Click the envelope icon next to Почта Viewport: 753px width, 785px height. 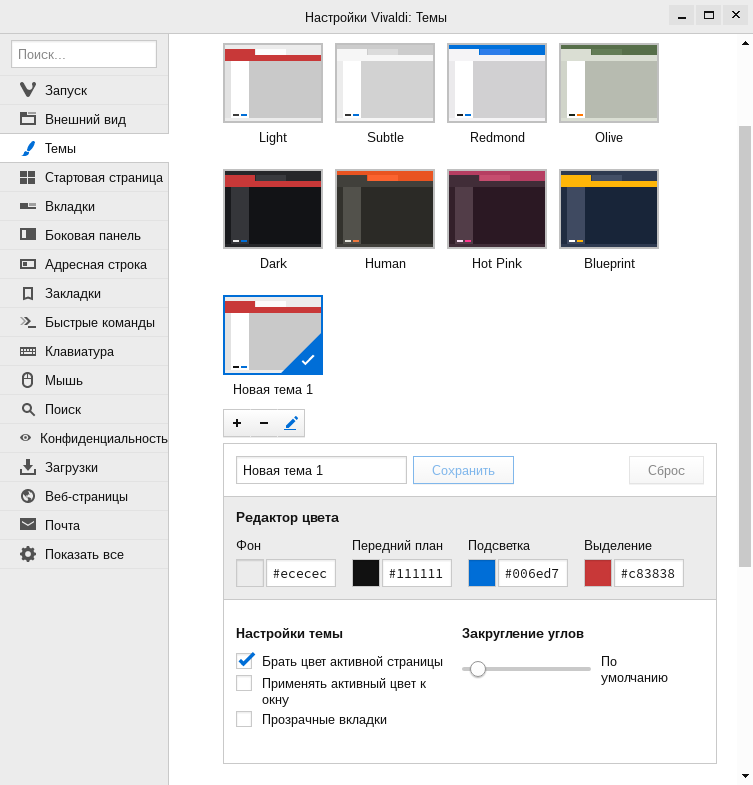pos(28,524)
